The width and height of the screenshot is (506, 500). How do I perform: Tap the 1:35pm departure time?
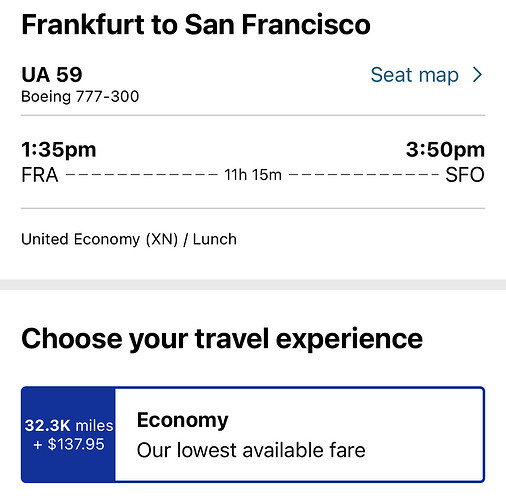59,150
